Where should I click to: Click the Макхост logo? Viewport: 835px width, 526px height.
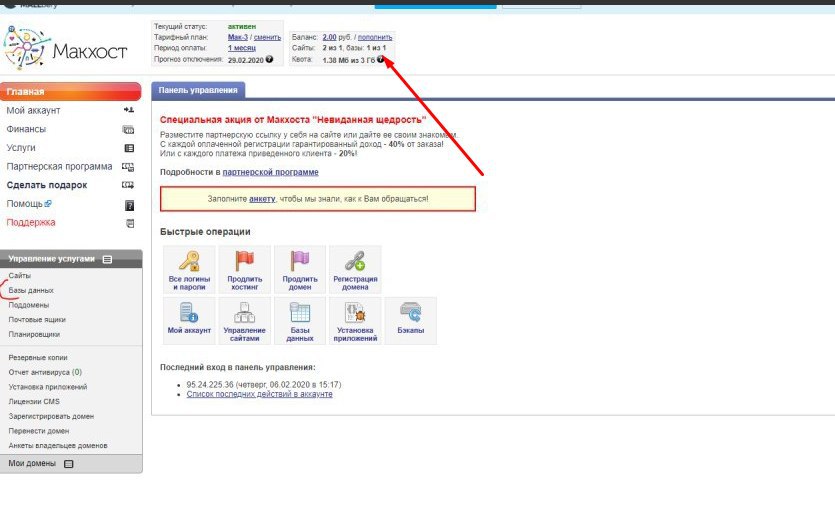click(x=65, y=48)
